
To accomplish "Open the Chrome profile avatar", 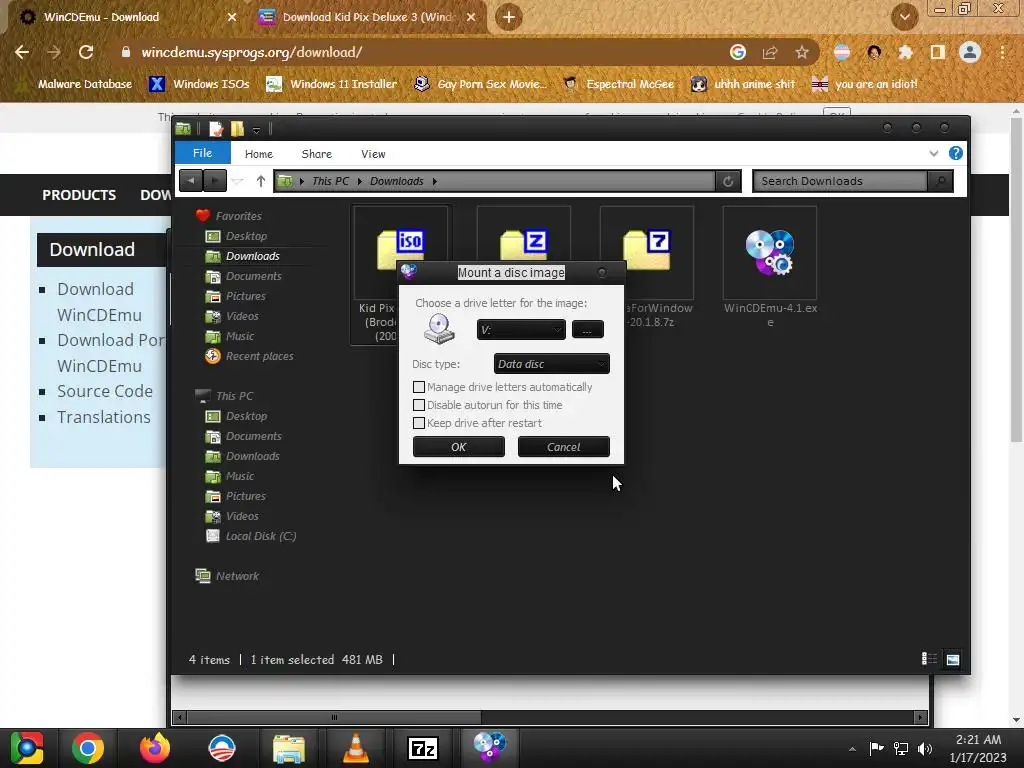I will click(x=970, y=52).
